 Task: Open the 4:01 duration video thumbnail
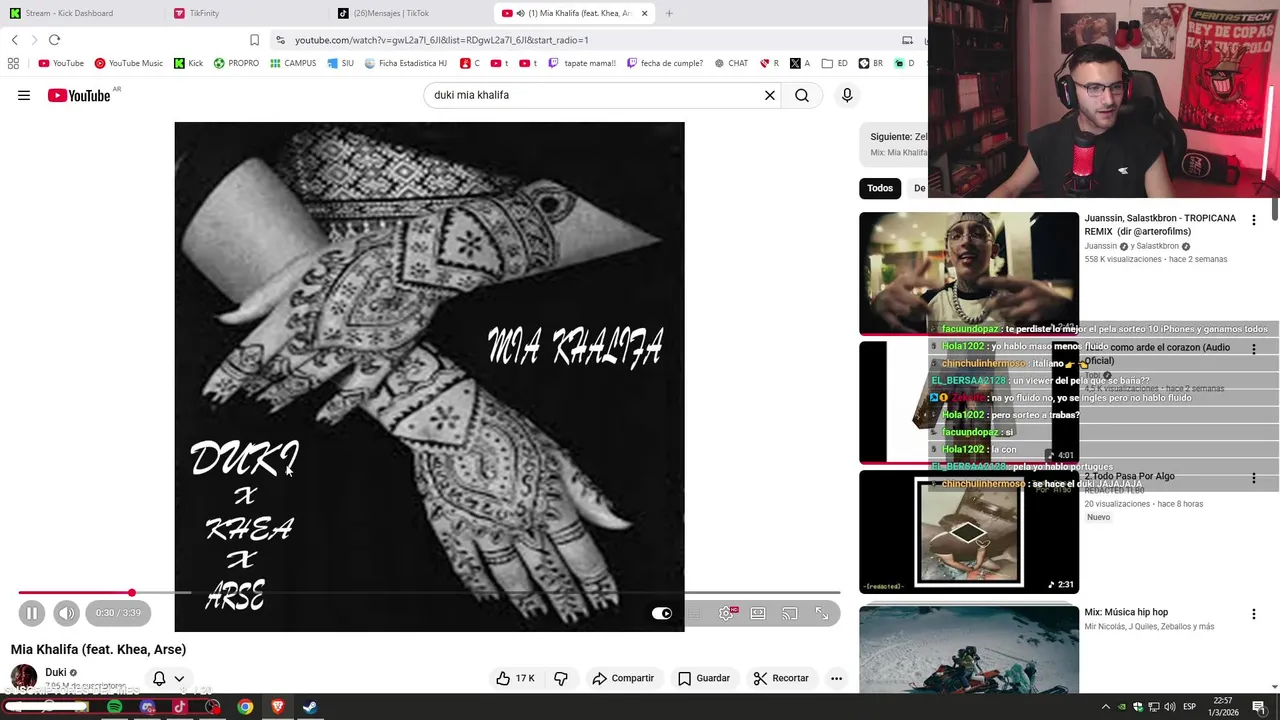[969, 402]
